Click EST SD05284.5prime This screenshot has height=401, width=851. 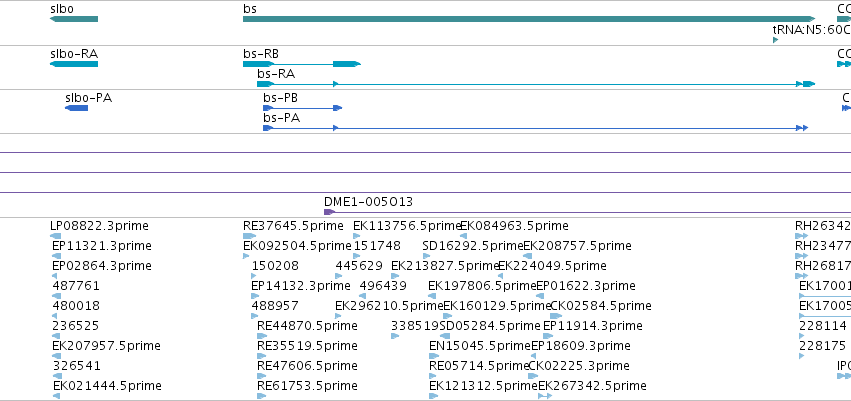click(x=490, y=326)
